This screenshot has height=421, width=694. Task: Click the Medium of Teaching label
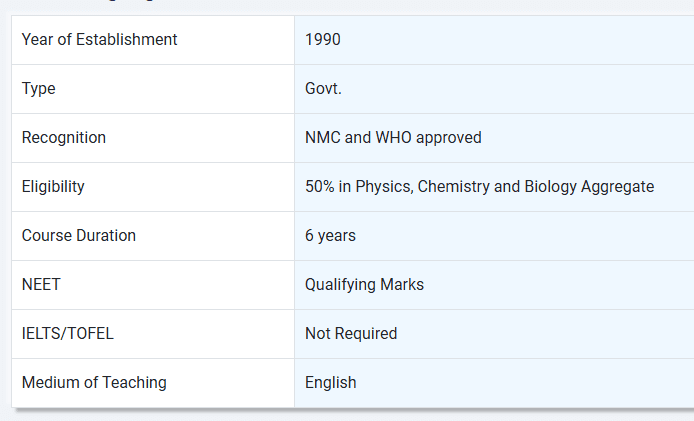click(x=94, y=383)
